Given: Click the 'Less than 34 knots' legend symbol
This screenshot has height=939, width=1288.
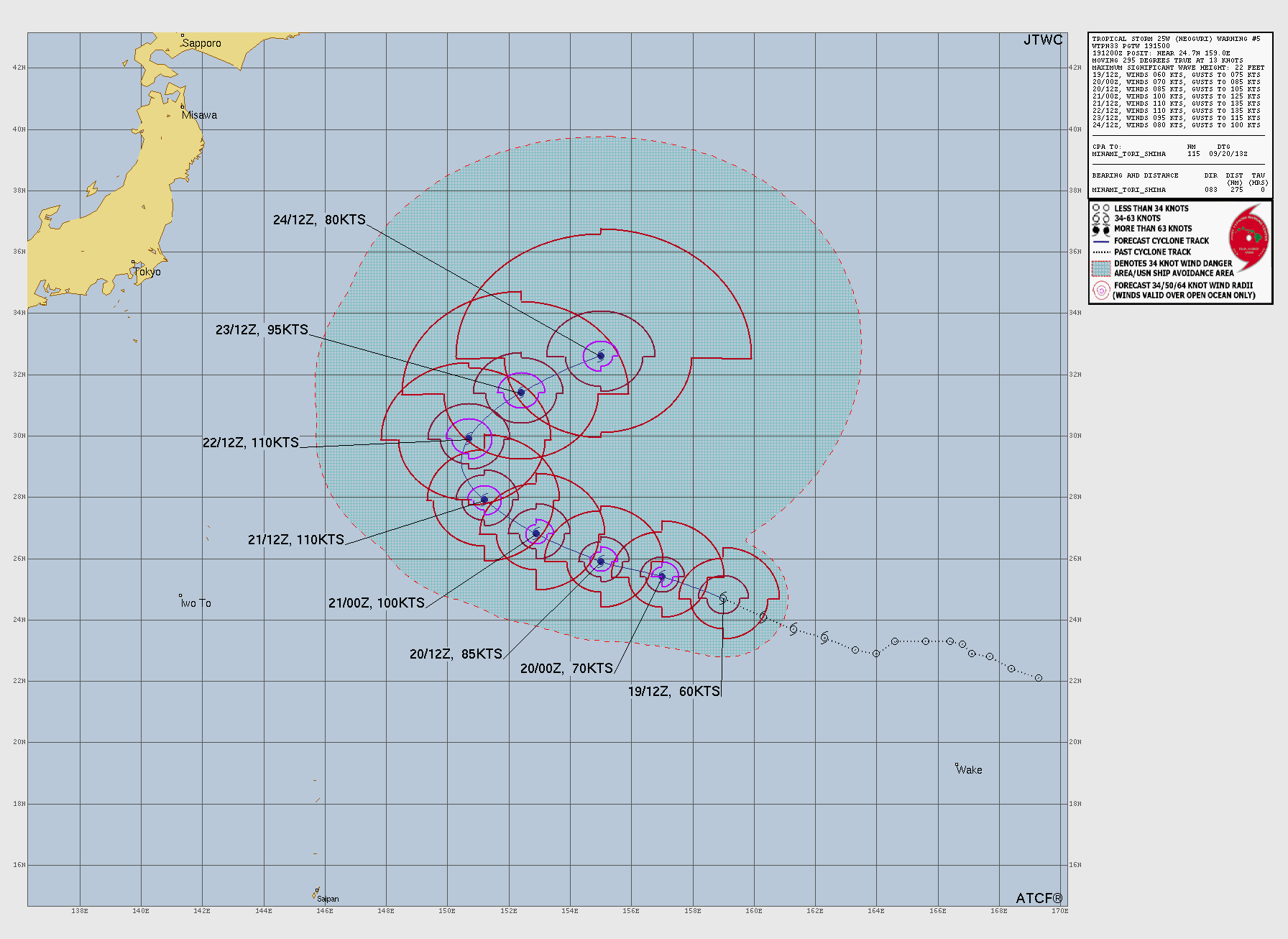Looking at the screenshot, I should coord(1100,209).
